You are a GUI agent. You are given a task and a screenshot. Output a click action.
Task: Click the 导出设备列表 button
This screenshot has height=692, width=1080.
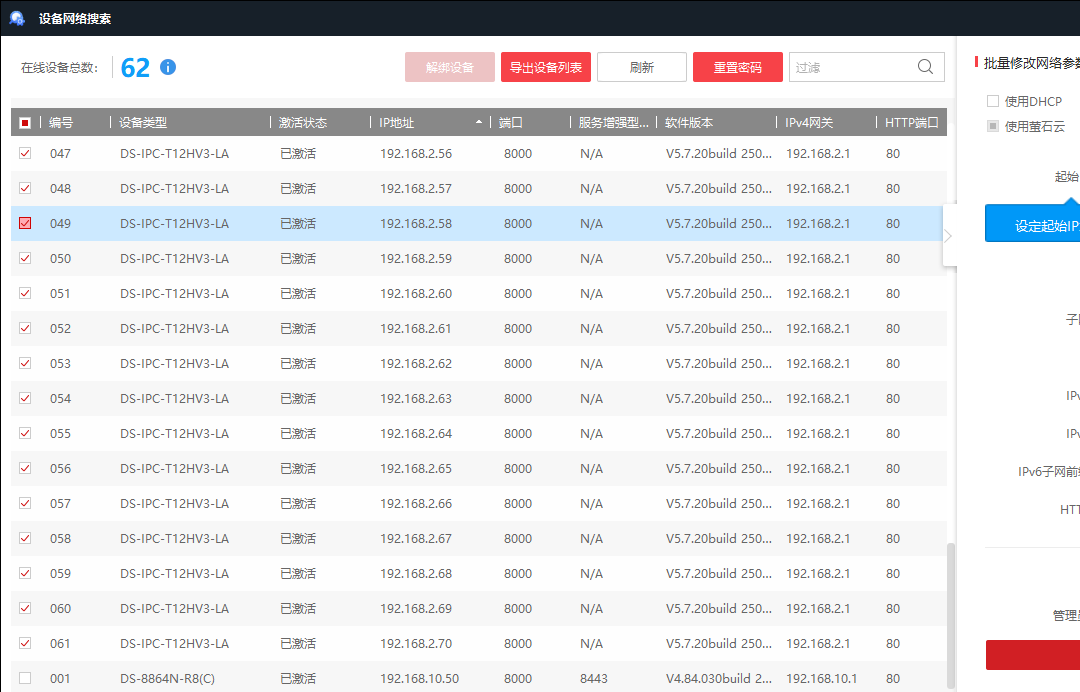point(546,67)
